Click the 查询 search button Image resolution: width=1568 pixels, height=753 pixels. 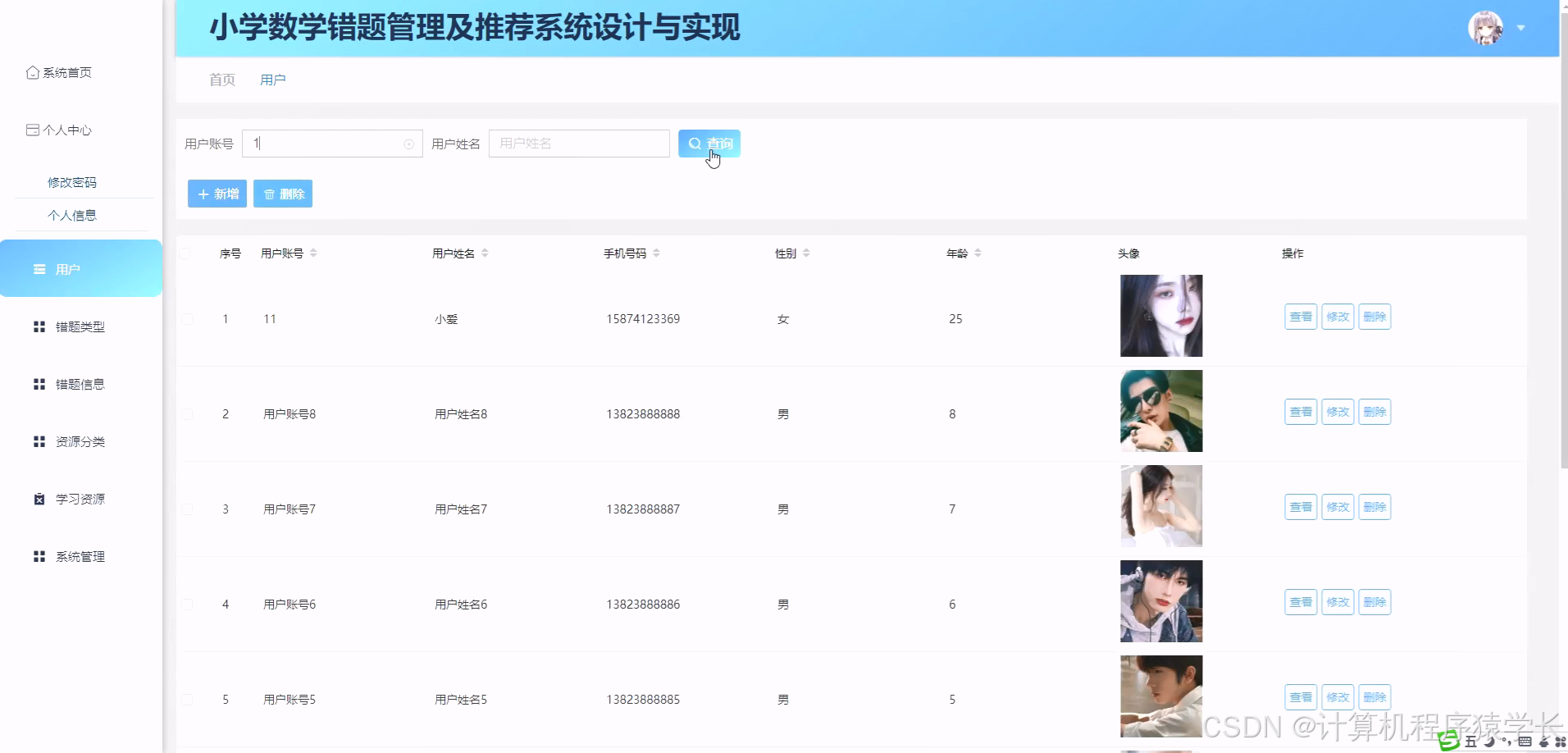click(x=709, y=144)
